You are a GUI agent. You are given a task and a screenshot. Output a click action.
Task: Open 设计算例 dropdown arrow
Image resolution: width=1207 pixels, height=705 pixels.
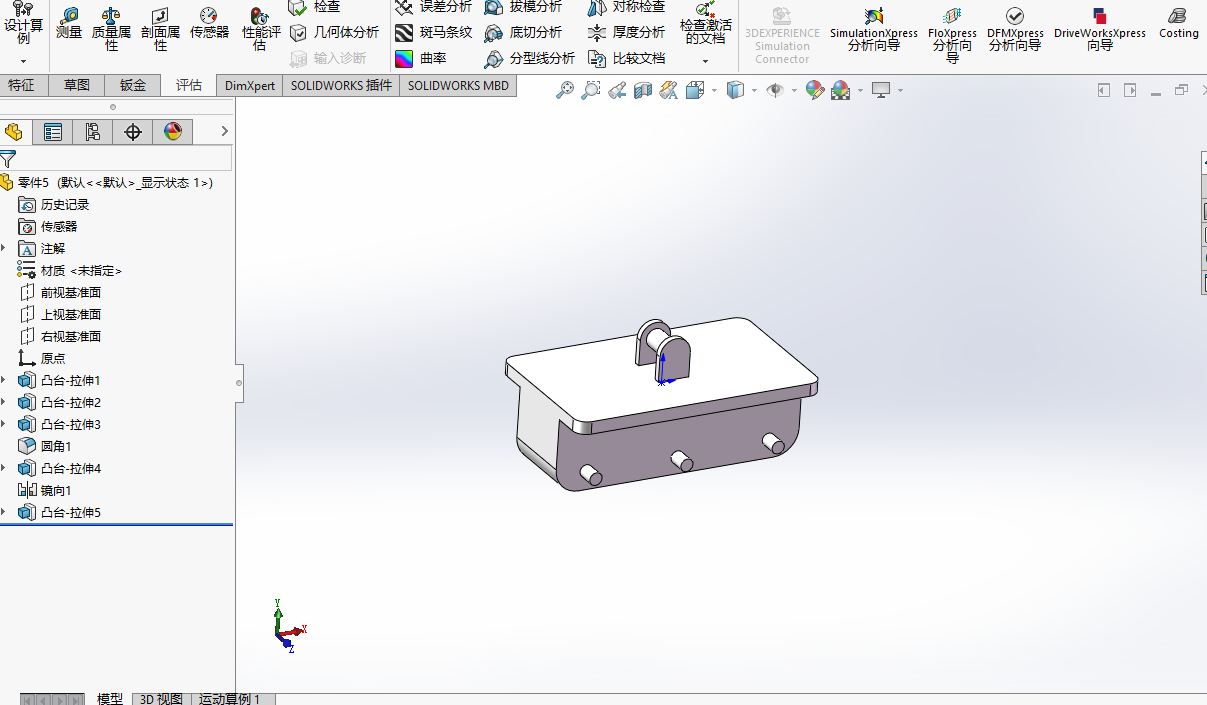coord(23,61)
